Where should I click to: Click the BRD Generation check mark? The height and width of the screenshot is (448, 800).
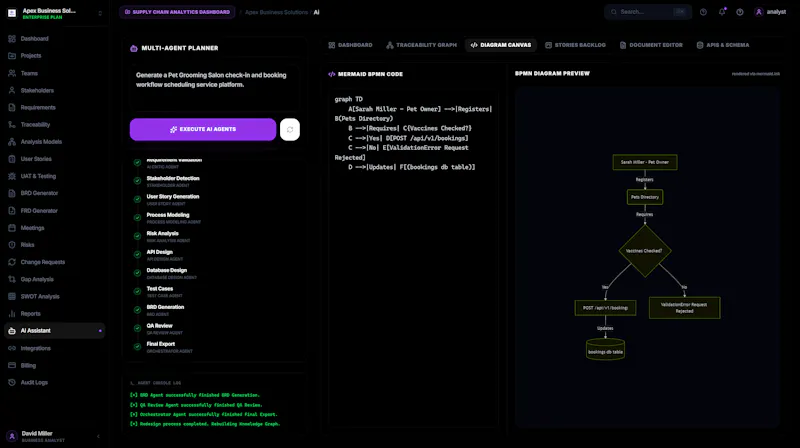pos(137,310)
